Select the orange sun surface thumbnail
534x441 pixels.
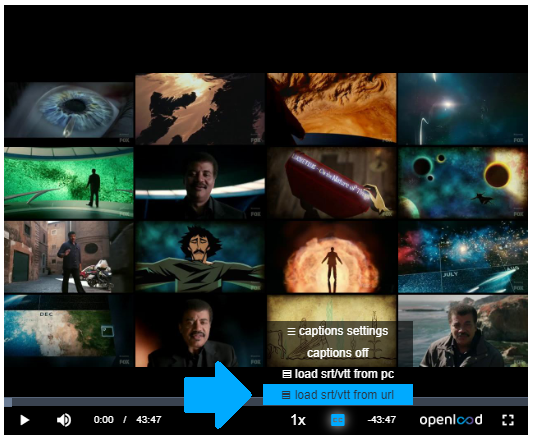point(332,109)
